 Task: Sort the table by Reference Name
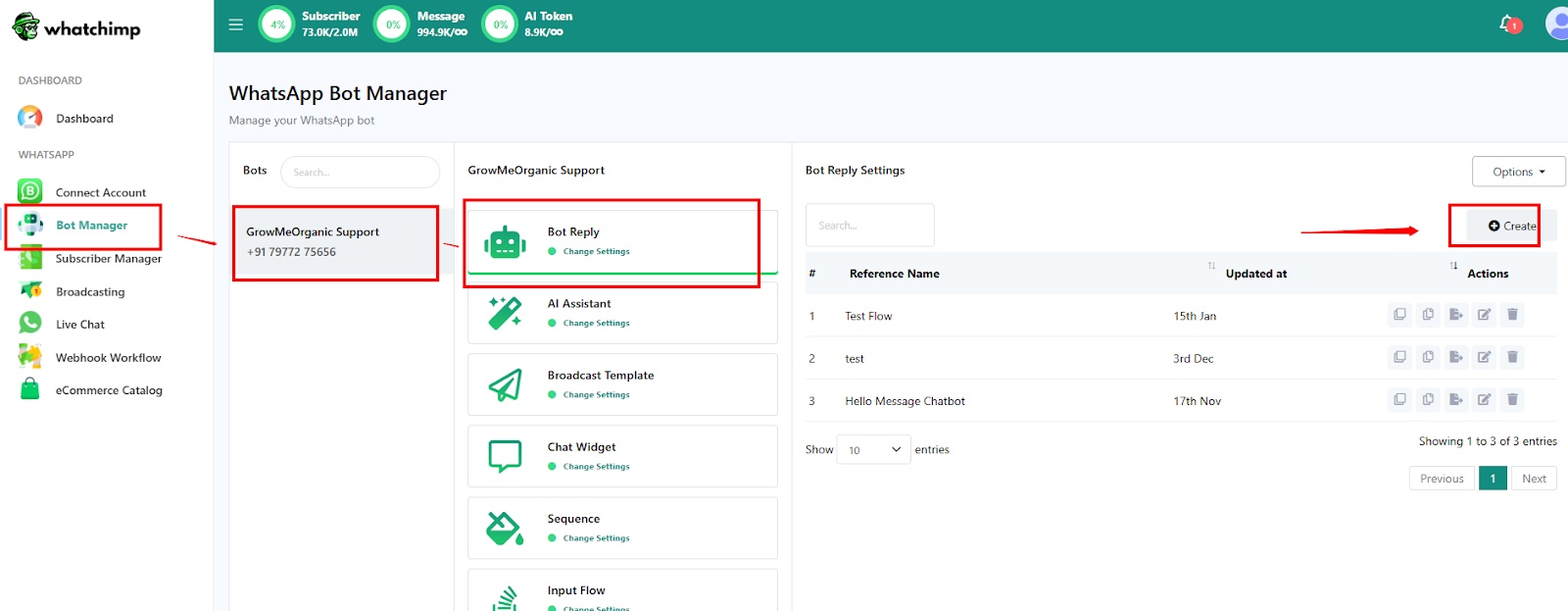[894, 274]
